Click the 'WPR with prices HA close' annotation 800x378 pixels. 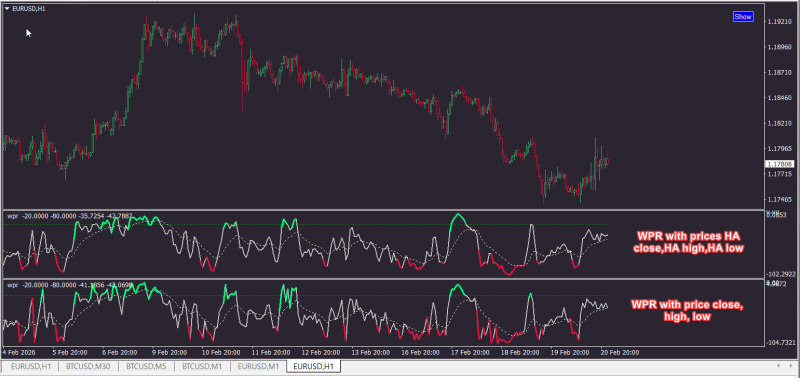[x=688, y=242]
